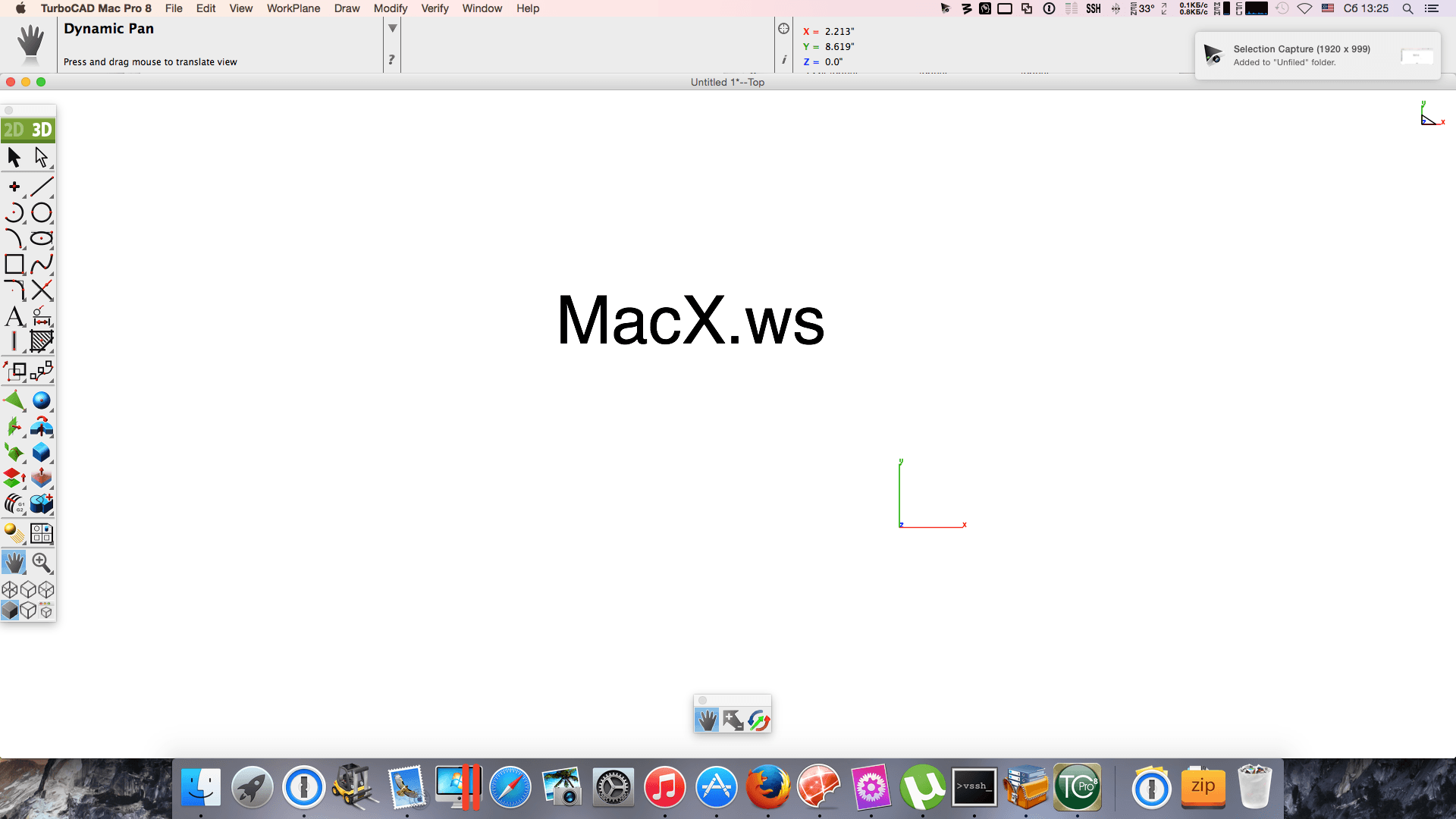Expand the prompt bar disclosure triangle
The width and height of the screenshot is (1456, 819).
pos(393,29)
